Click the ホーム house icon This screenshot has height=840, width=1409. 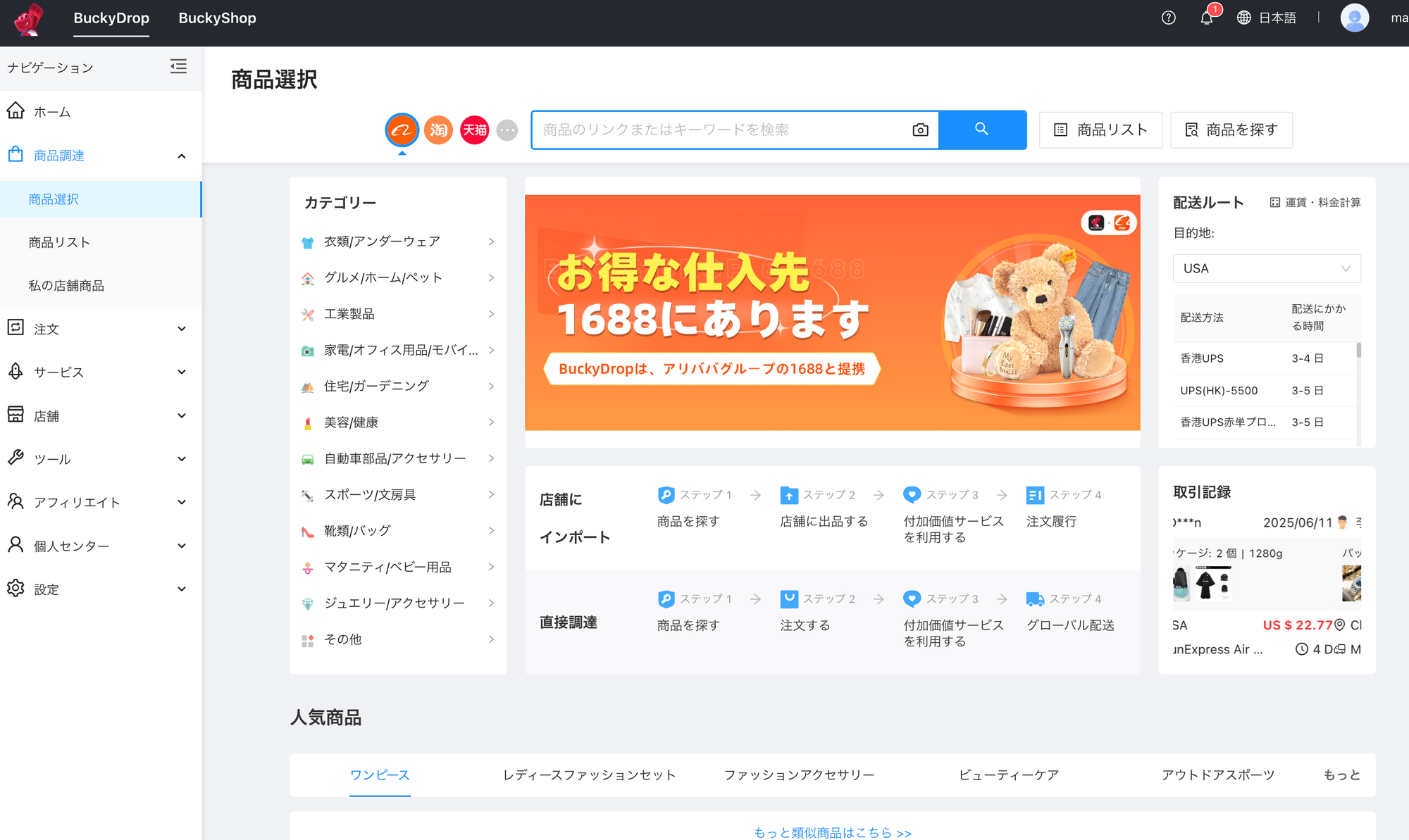tap(15, 111)
